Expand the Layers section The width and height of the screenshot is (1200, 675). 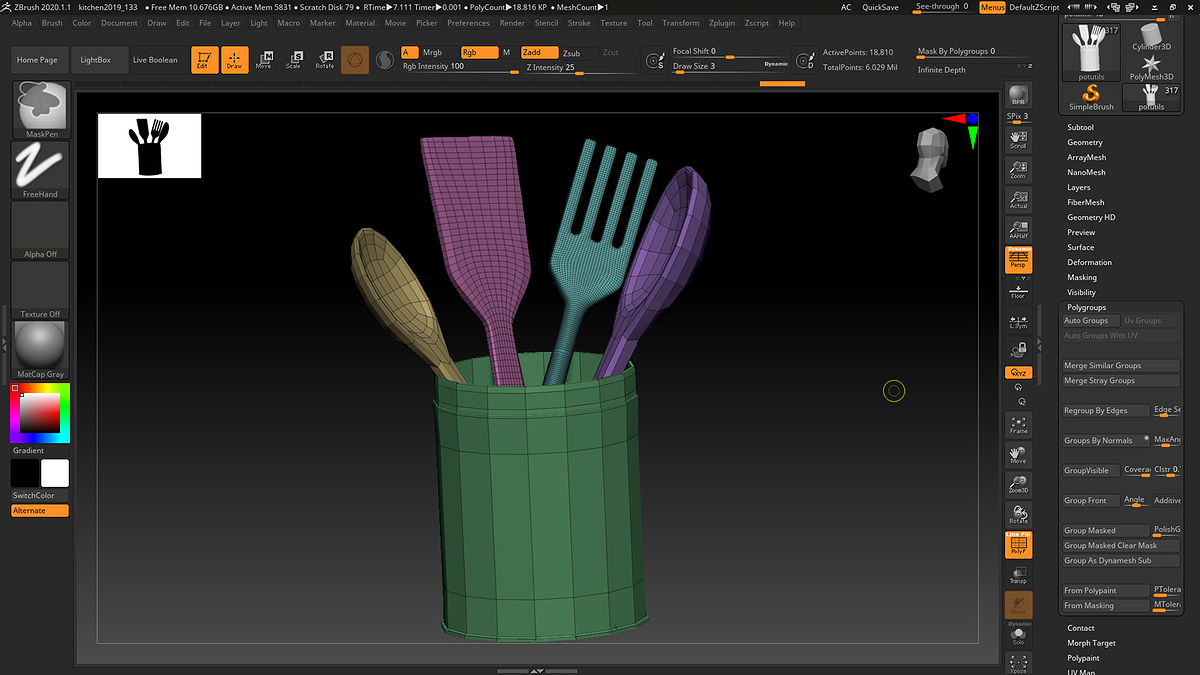click(x=1078, y=187)
